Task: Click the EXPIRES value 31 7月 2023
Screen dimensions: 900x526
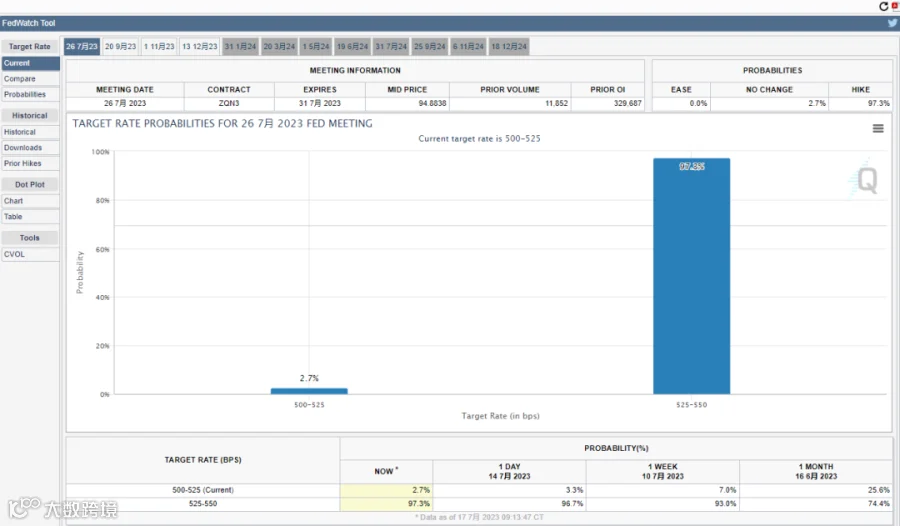Action: [x=320, y=103]
